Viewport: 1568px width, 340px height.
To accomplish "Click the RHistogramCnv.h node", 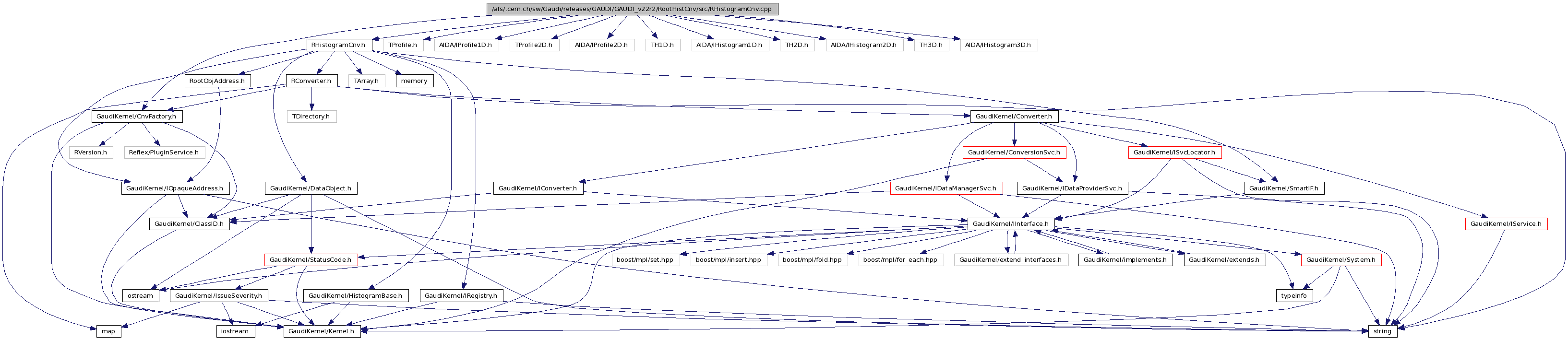I will click(338, 45).
